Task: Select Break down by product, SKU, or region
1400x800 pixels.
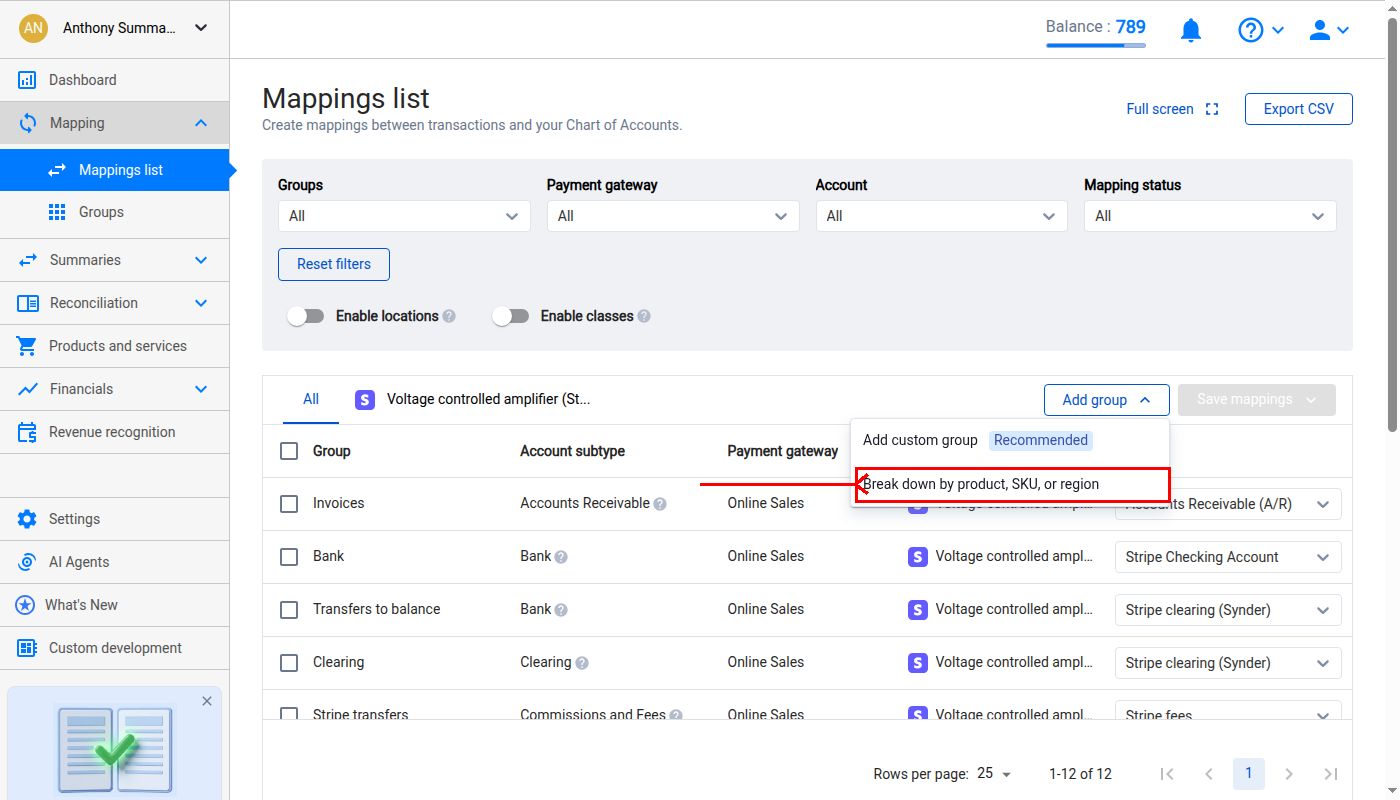Action: pyautogui.click(x=1010, y=484)
